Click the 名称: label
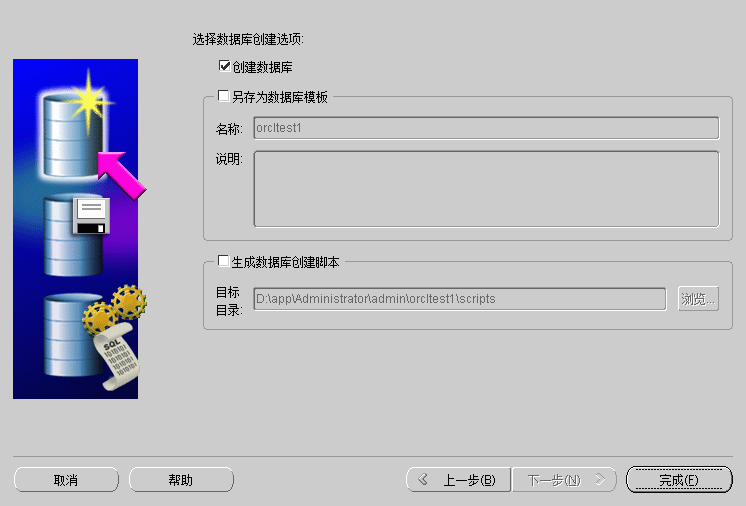746x506 pixels. (229, 128)
